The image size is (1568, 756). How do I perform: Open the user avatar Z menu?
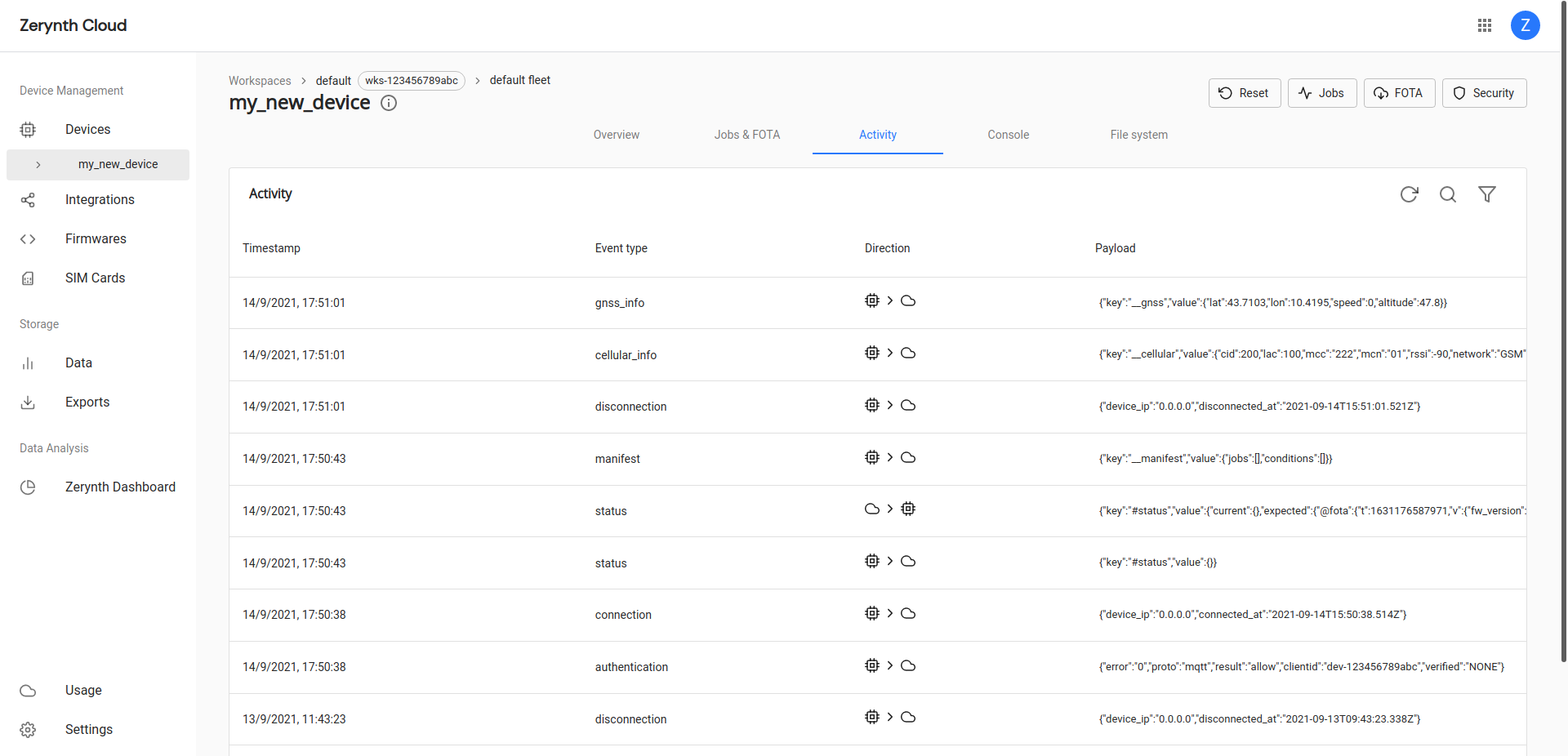(1525, 25)
